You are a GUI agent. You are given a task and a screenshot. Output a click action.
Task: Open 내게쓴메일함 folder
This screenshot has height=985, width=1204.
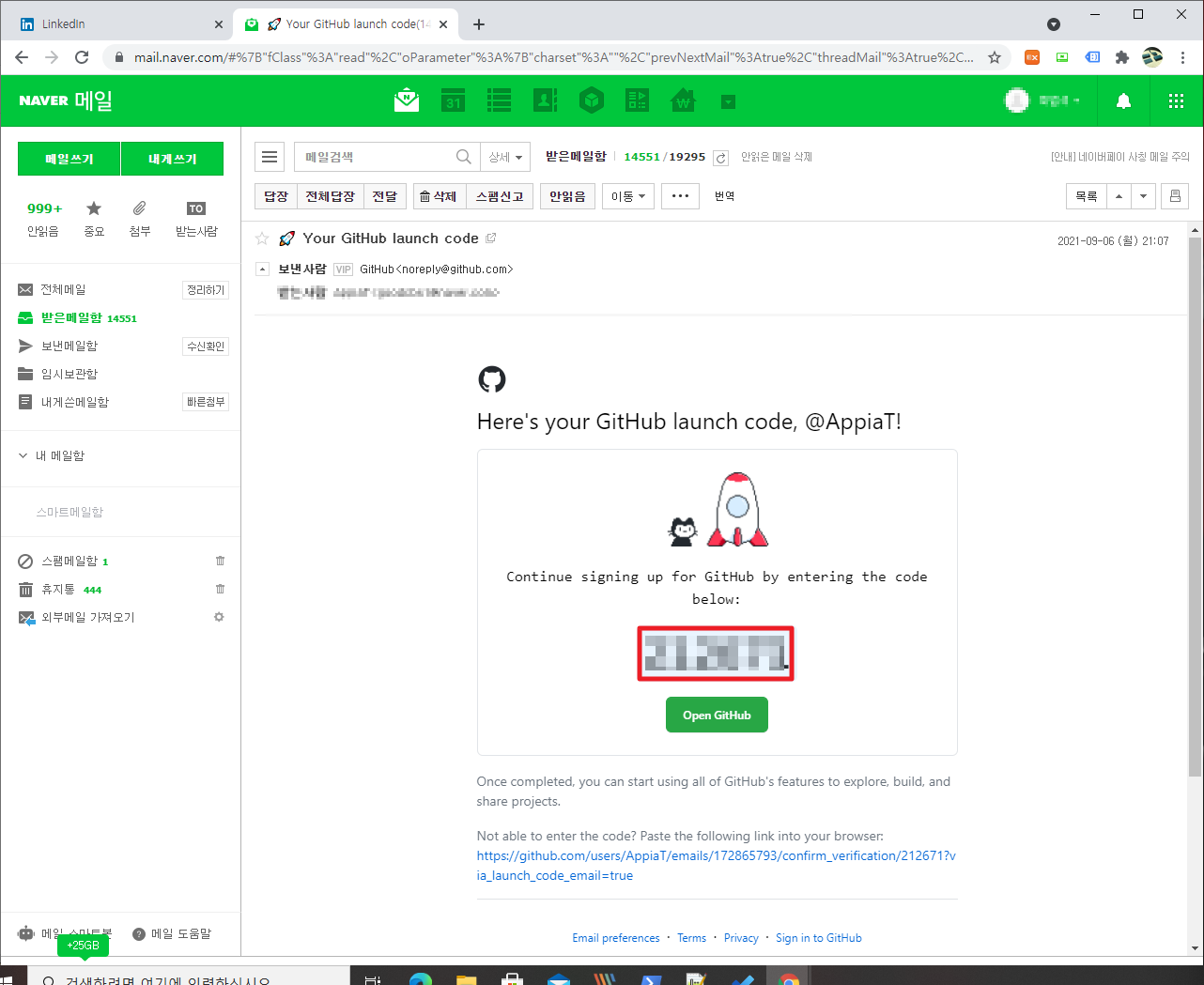(x=74, y=402)
